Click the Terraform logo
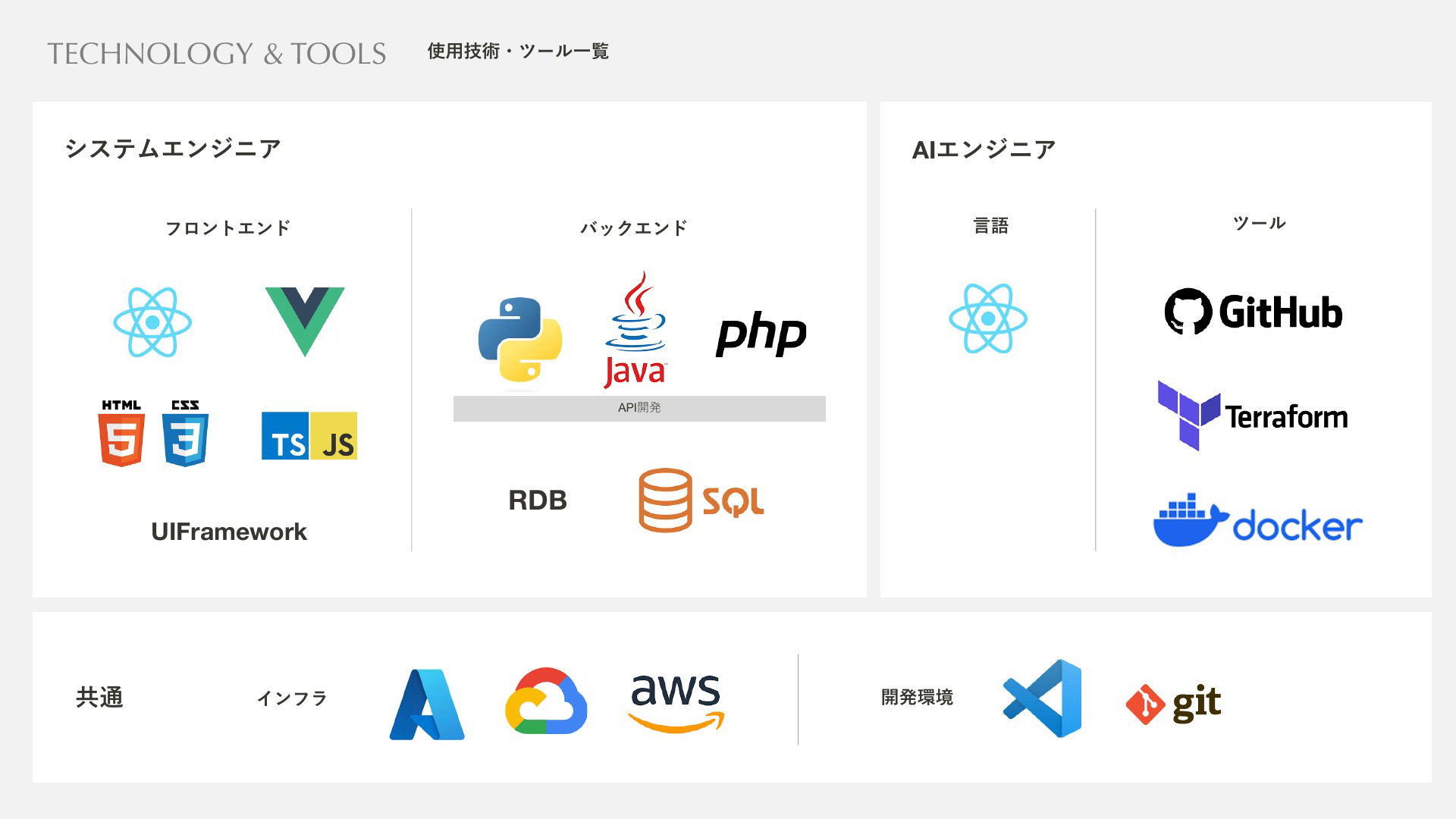The height and width of the screenshot is (819, 1456). coord(1253,416)
